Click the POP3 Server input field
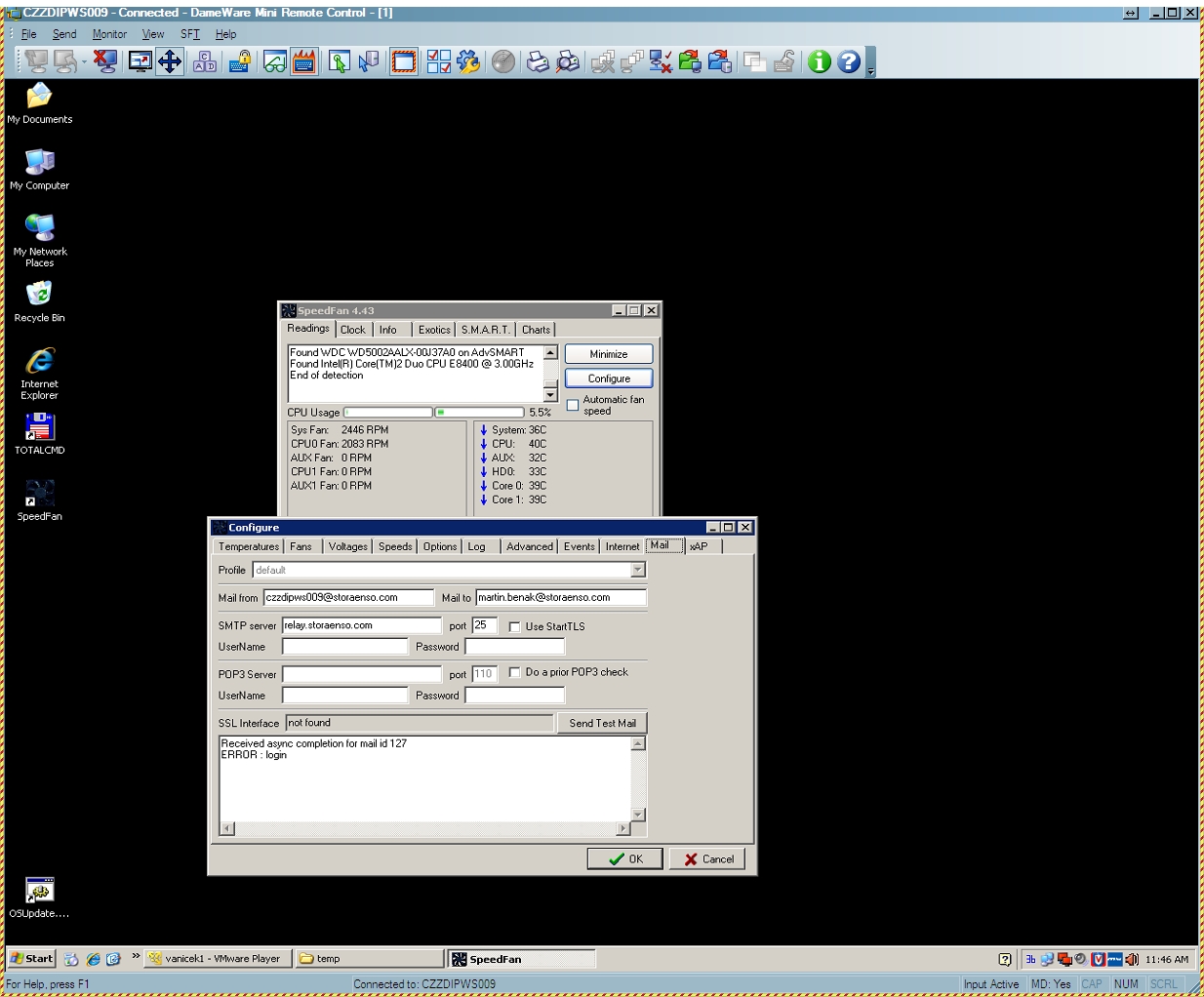The image size is (1204, 997). pyautogui.click(x=362, y=674)
